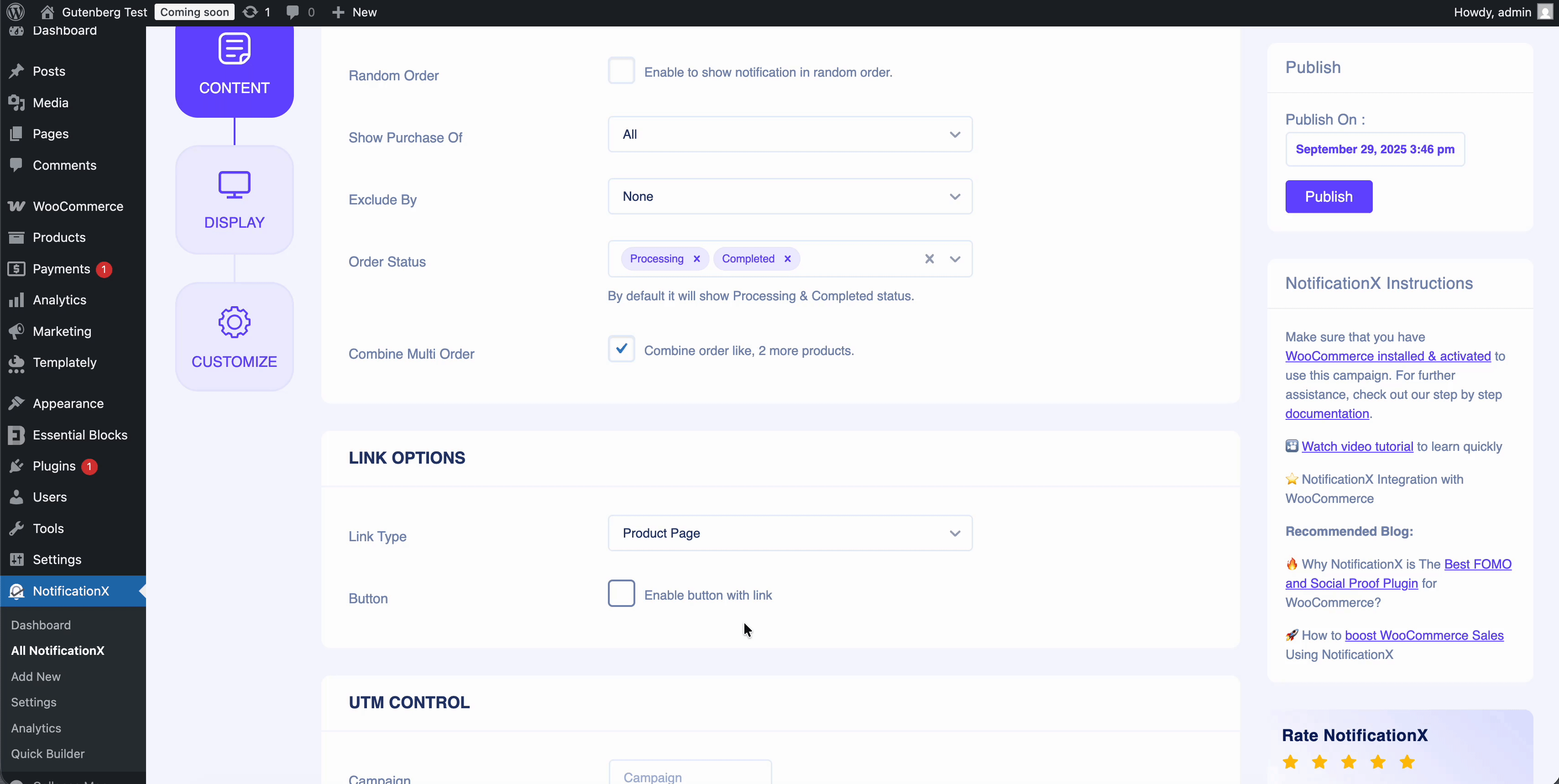Click the Campaign text field
Viewport: 1559px width, 784px height.
[x=690, y=776]
